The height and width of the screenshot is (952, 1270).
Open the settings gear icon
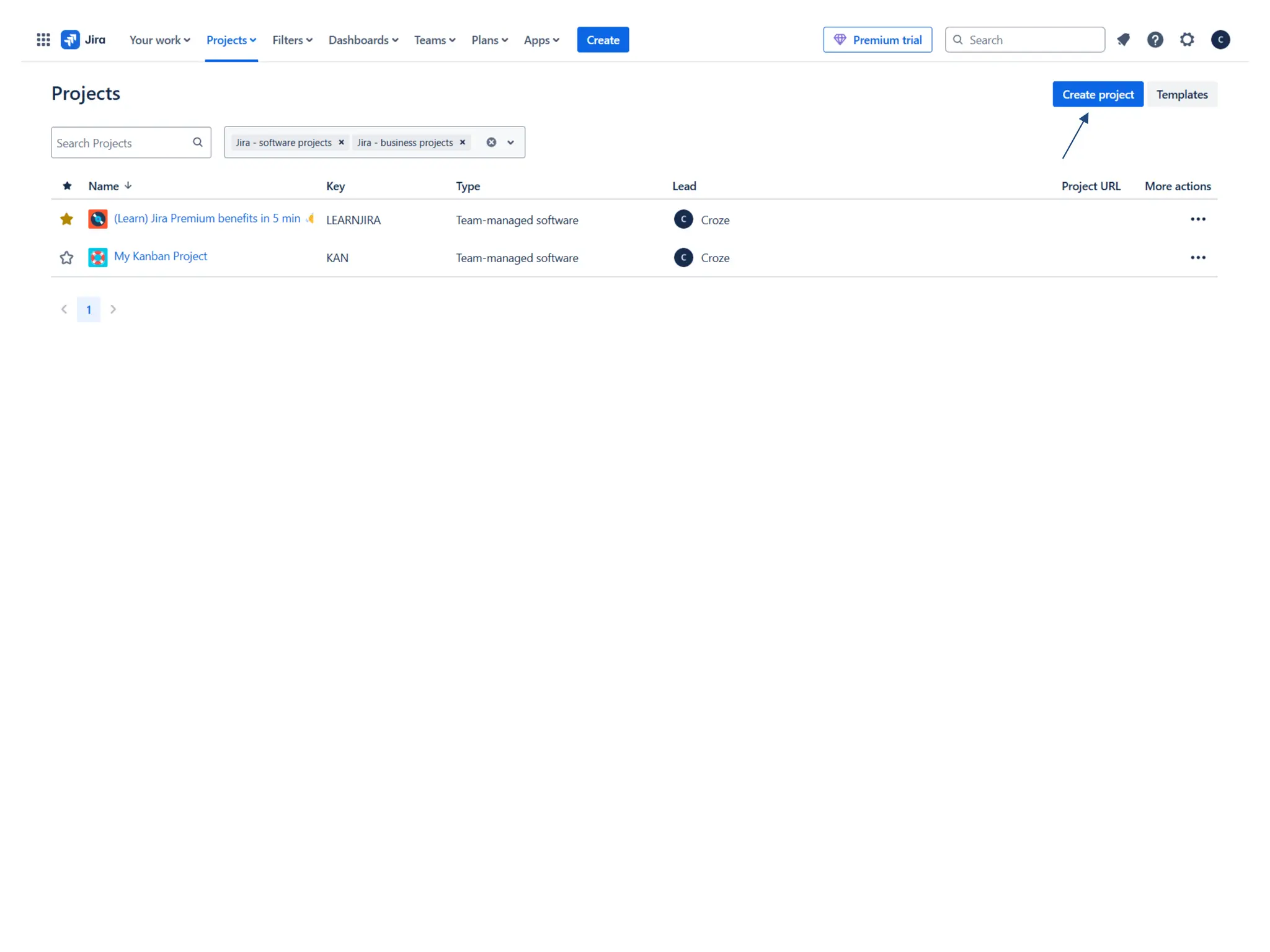click(1187, 40)
